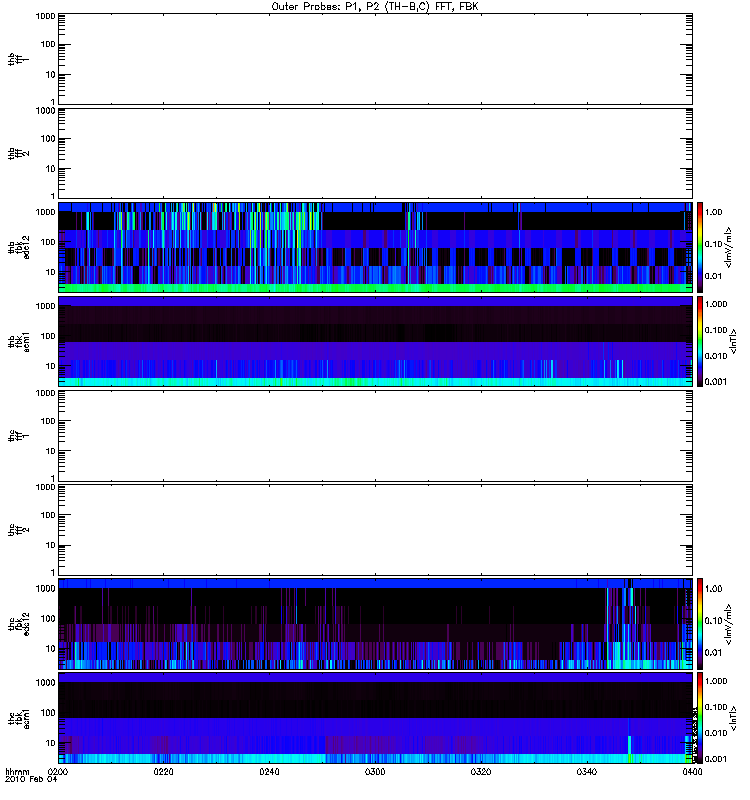The image size is (750, 800).
Task: Click the thb fbk edc12 spectrogram panel
Action: pyautogui.click(x=375, y=247)
